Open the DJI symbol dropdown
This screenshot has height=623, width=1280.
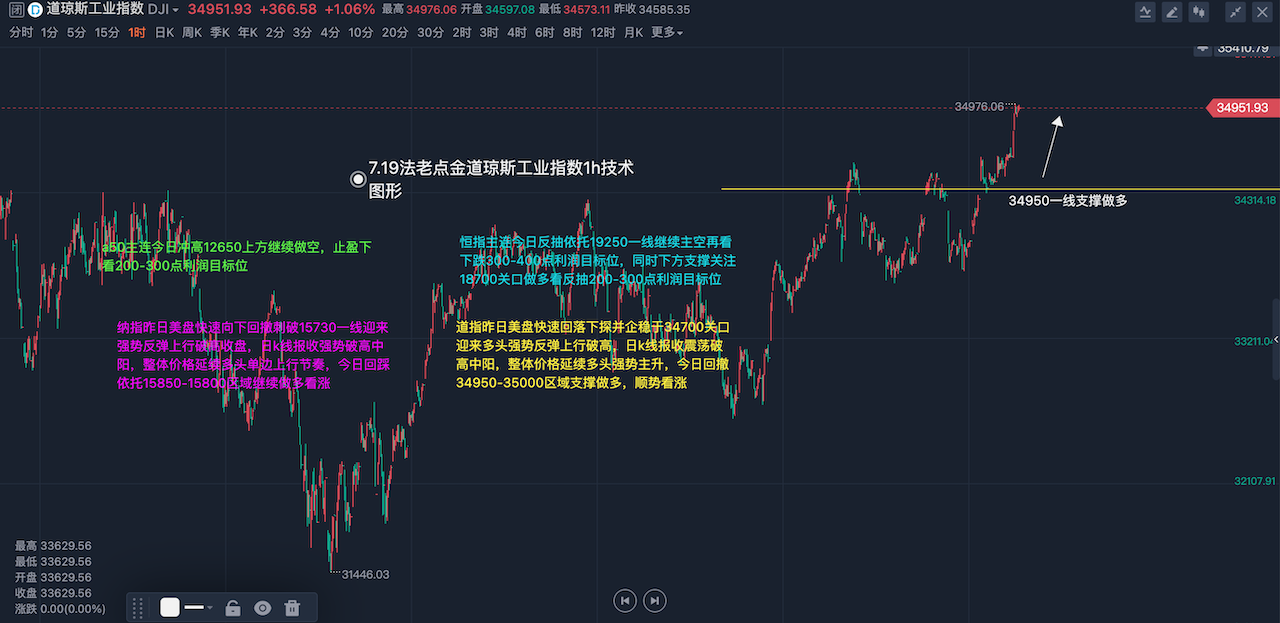[163, 9]
